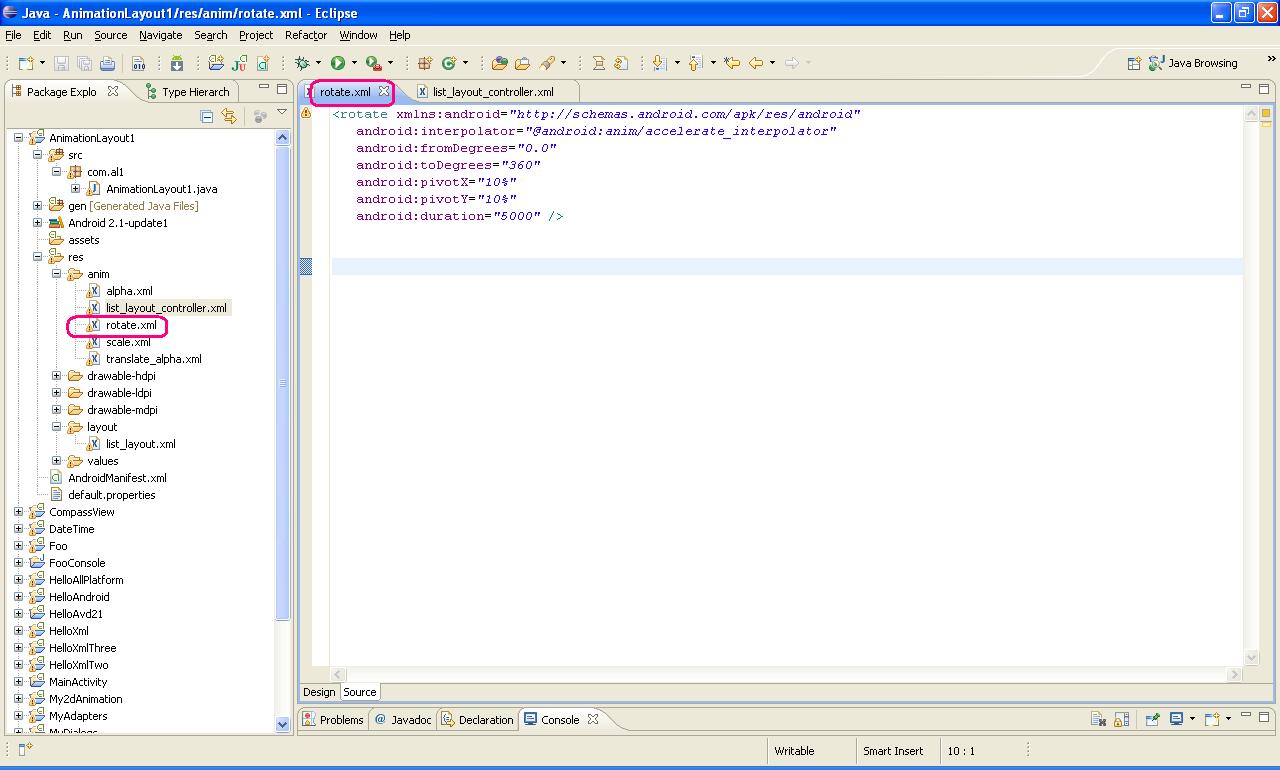This screenshot has width=1280, height=770.
Task: Launch Debug with the bug icon
Action: pos(302,63)
